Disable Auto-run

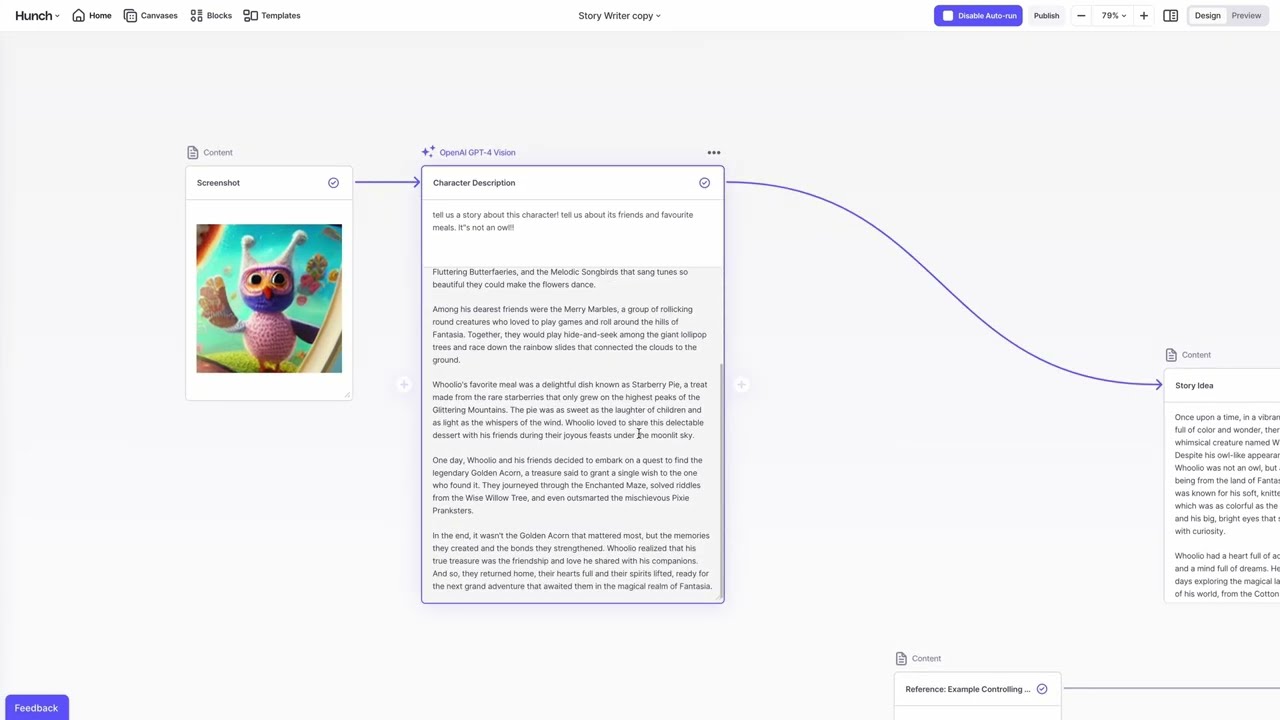coord(978,15)
